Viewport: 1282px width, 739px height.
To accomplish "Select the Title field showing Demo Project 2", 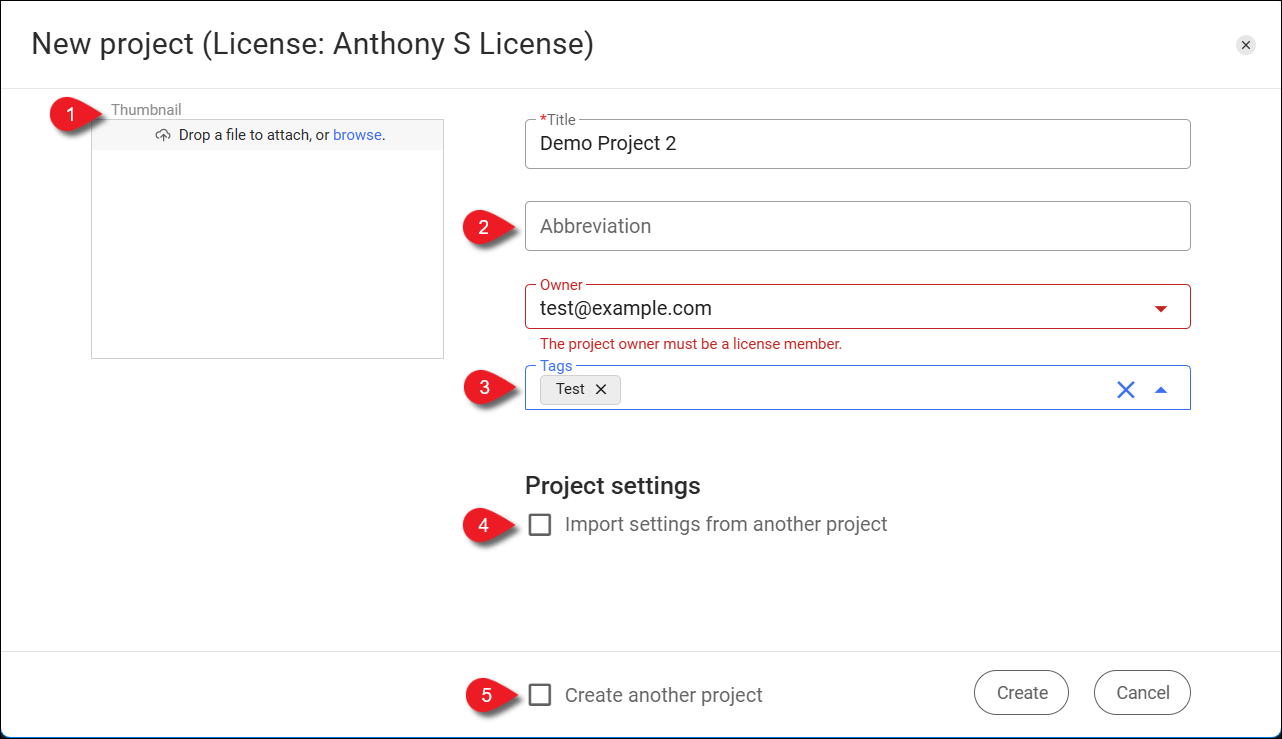I will (x=857, y=143).
